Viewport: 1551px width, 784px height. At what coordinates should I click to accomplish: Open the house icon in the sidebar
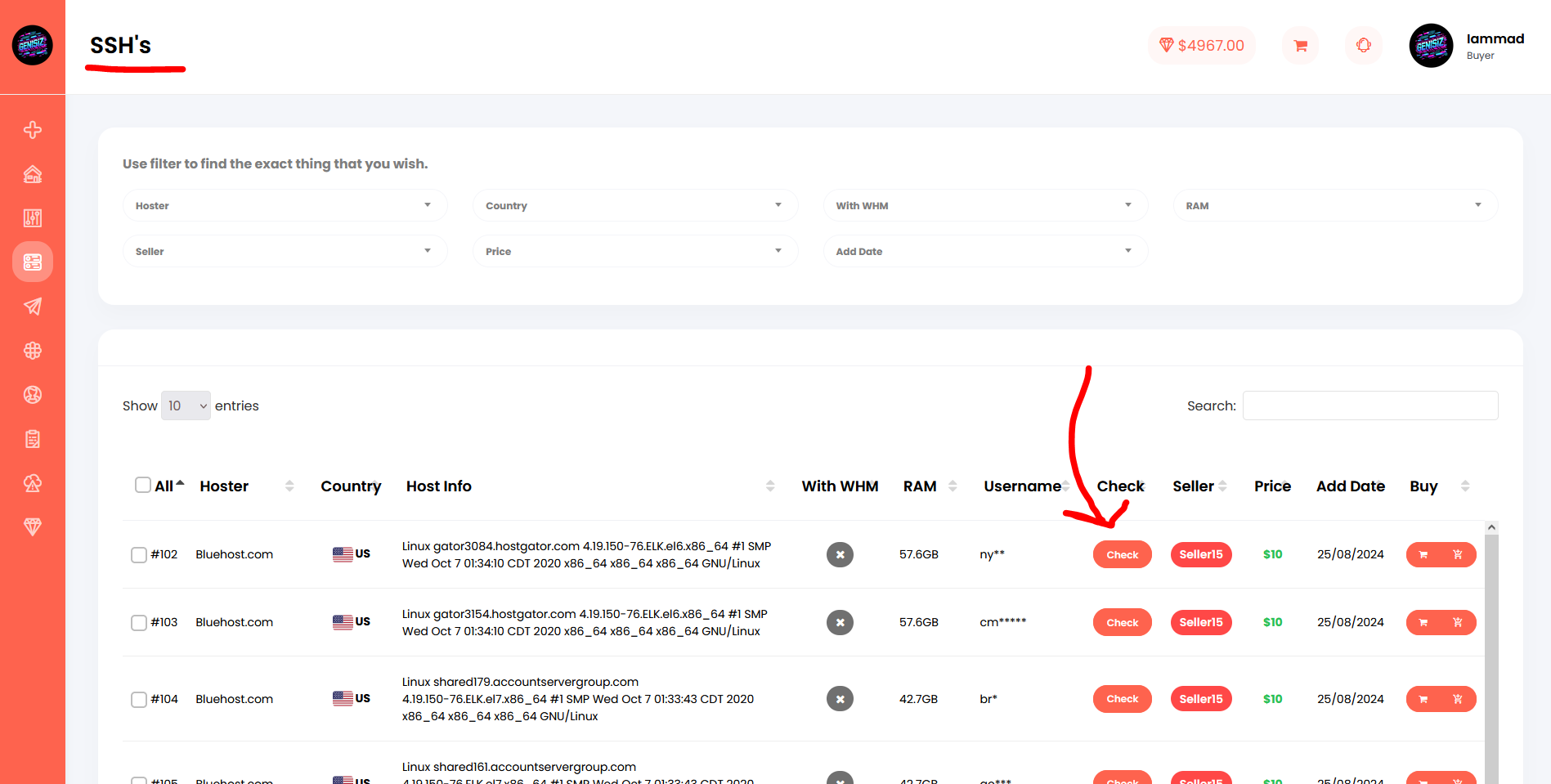pyautogui.click(x=33, y=174)
